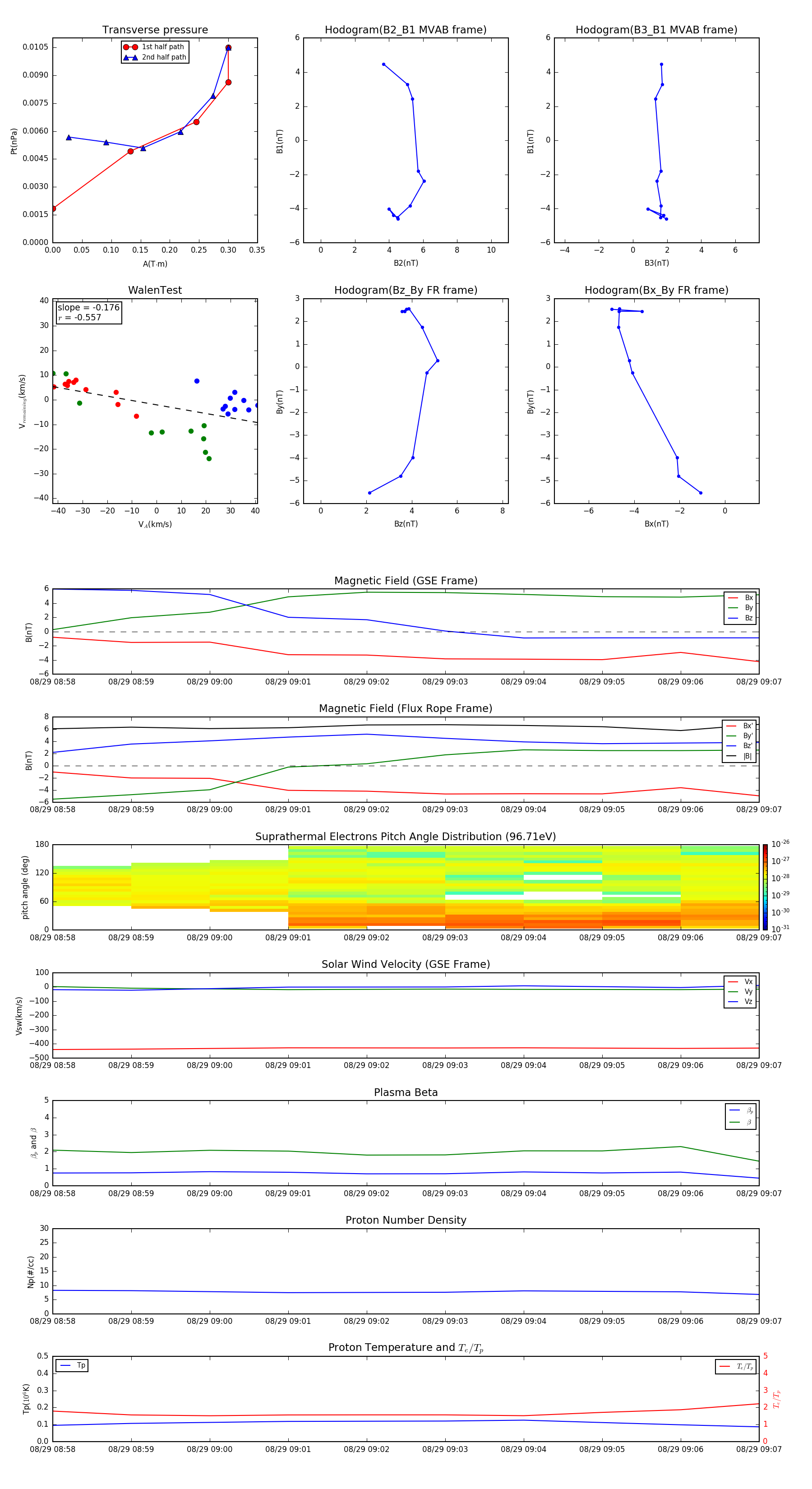Click the 'Hodogram(B2_B1 MVAB frame)' title
This screenshot has width=812, height=1489.
click(x=406, y=29)
